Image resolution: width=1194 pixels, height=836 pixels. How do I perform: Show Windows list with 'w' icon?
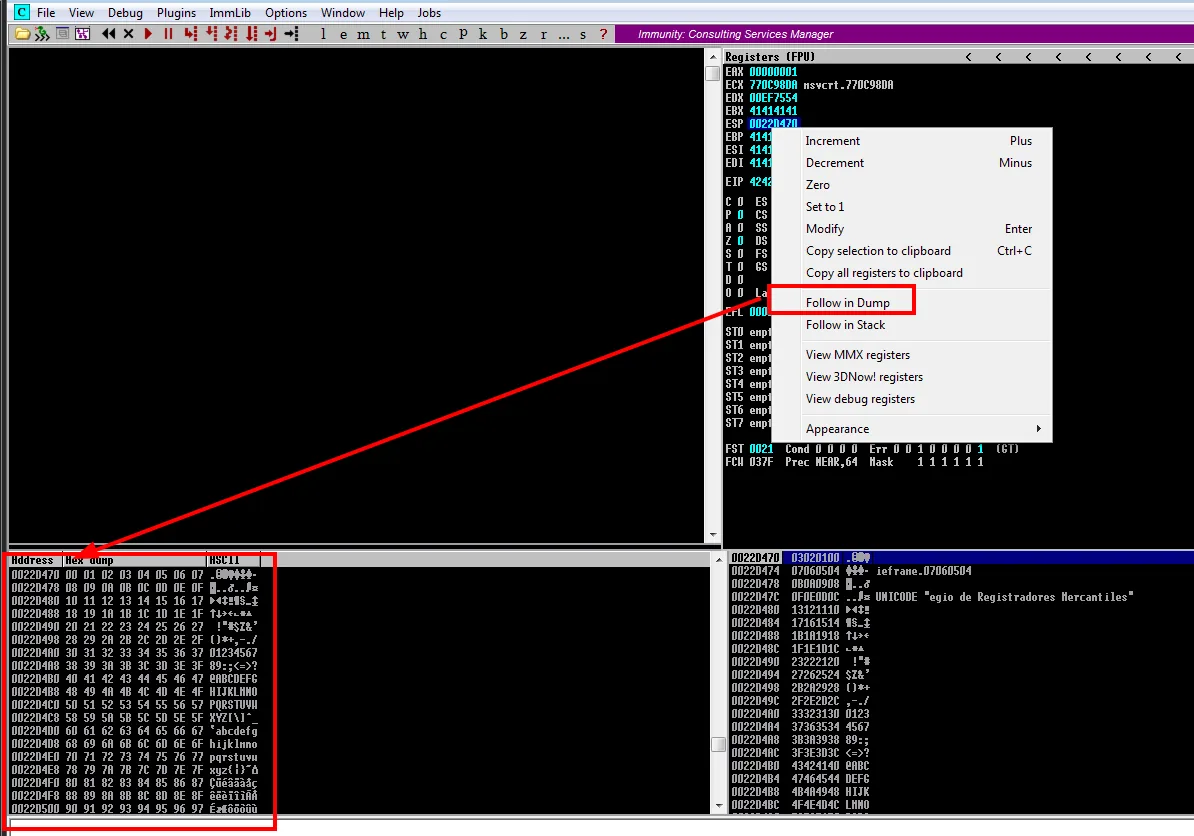(403, 34)
